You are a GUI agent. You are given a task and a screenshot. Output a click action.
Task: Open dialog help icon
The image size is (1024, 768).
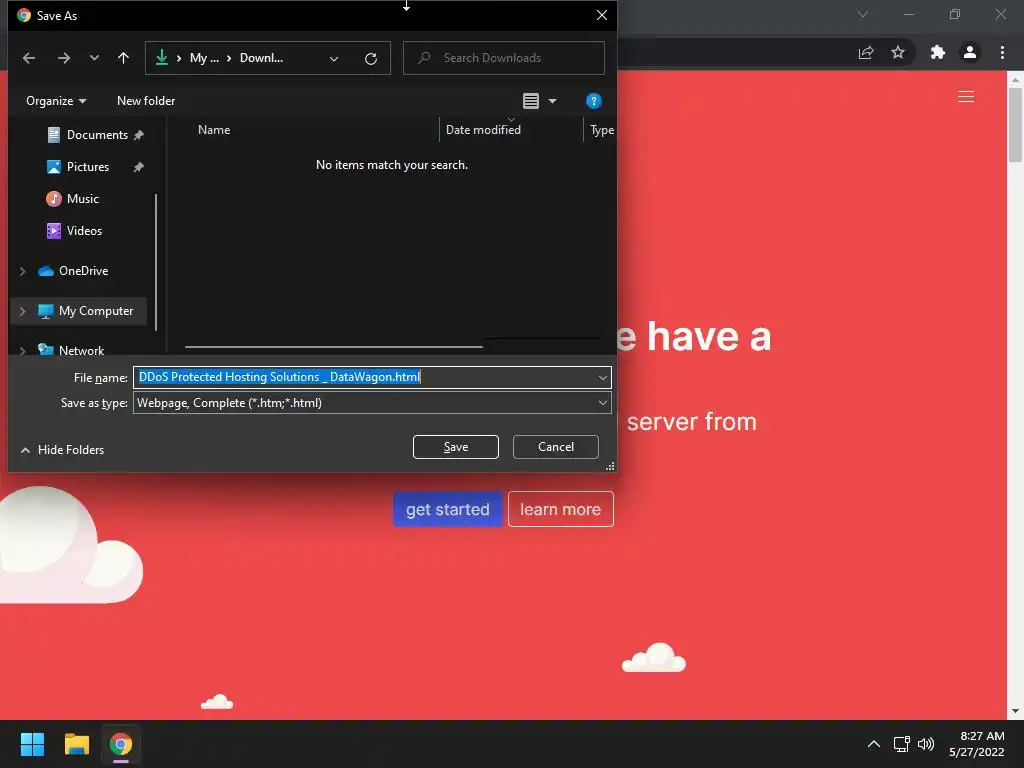594,101
